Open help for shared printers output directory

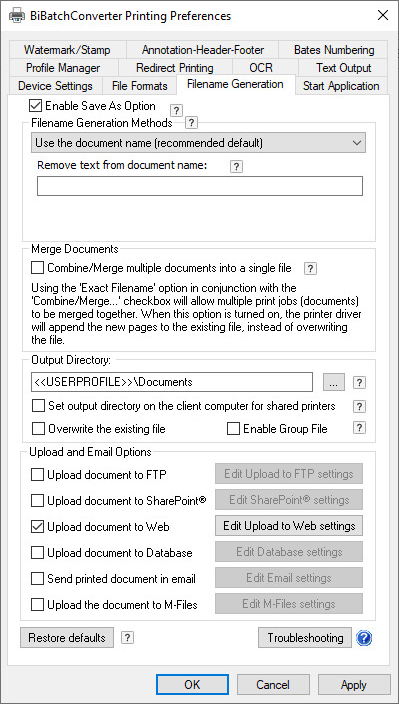pyautogui.click(x=359, y=406)
